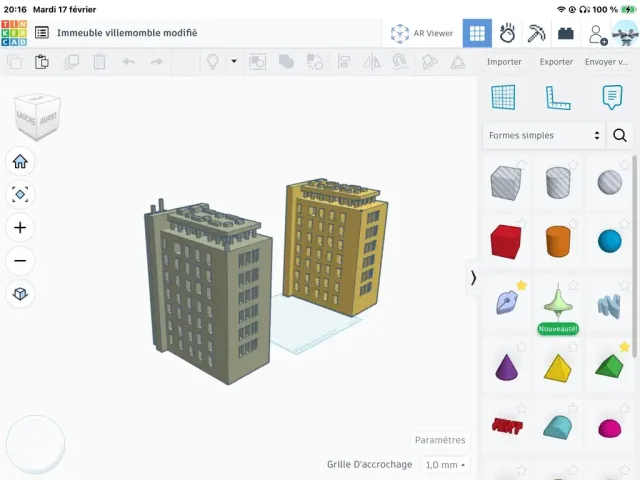Viewport: 640px width, 480px height.
Task: Launch AR Viewer
Action: [422, 33]
